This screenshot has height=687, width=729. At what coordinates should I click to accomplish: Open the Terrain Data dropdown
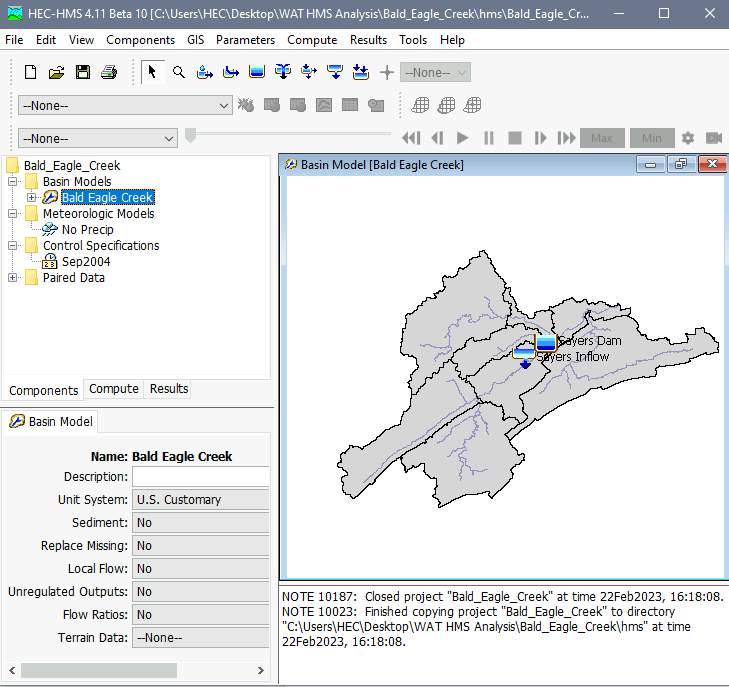pyautogui.click(x=201, y=638)
